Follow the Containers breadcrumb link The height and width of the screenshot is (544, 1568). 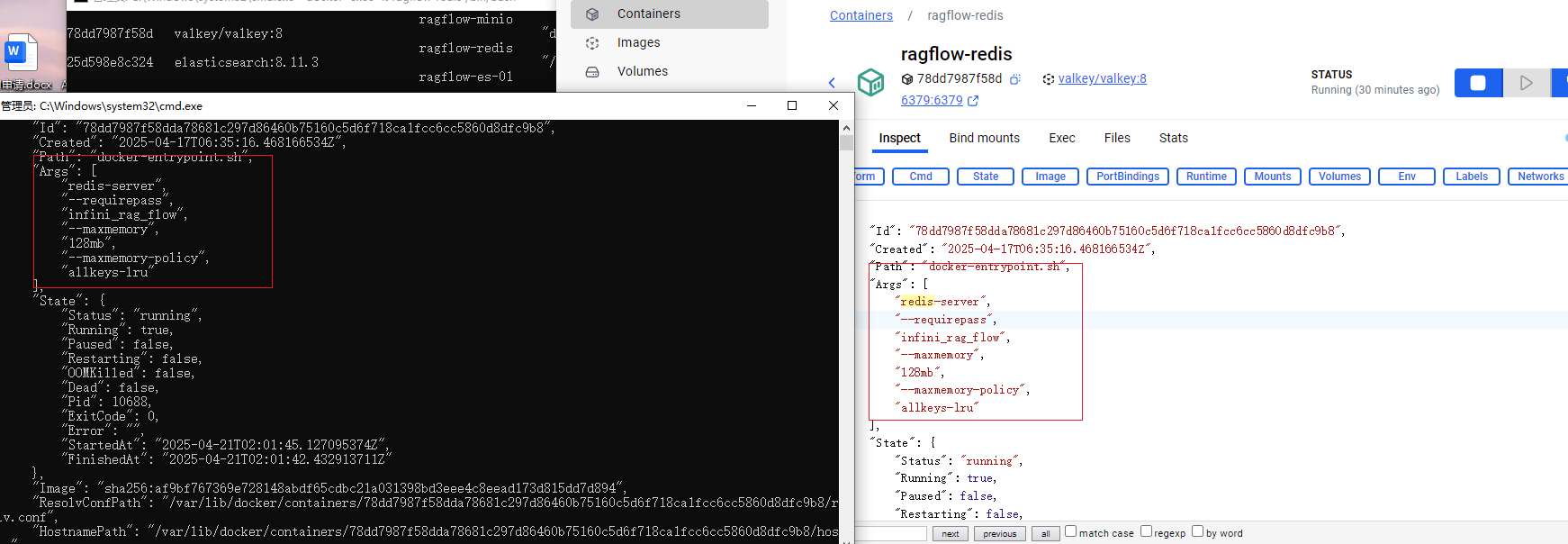861,15
